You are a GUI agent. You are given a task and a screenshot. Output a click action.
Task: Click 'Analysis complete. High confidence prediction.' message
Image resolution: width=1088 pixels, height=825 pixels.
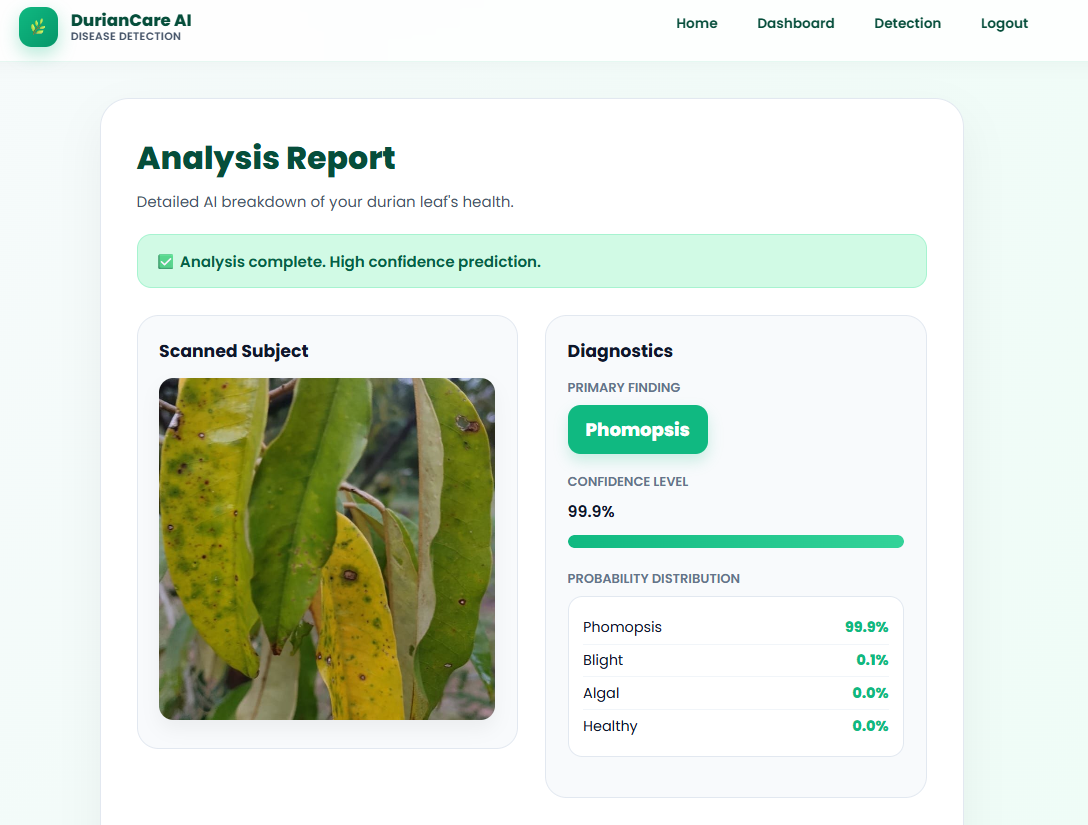(360, 262)
